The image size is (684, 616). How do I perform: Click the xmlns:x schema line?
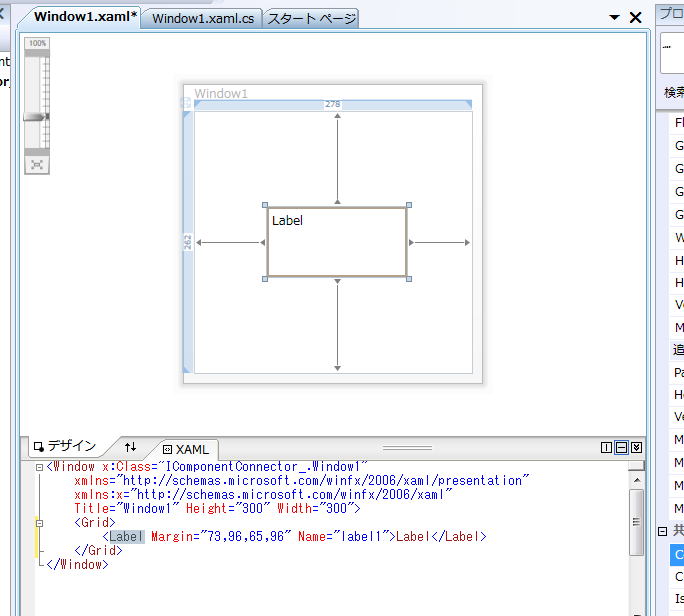263,495
